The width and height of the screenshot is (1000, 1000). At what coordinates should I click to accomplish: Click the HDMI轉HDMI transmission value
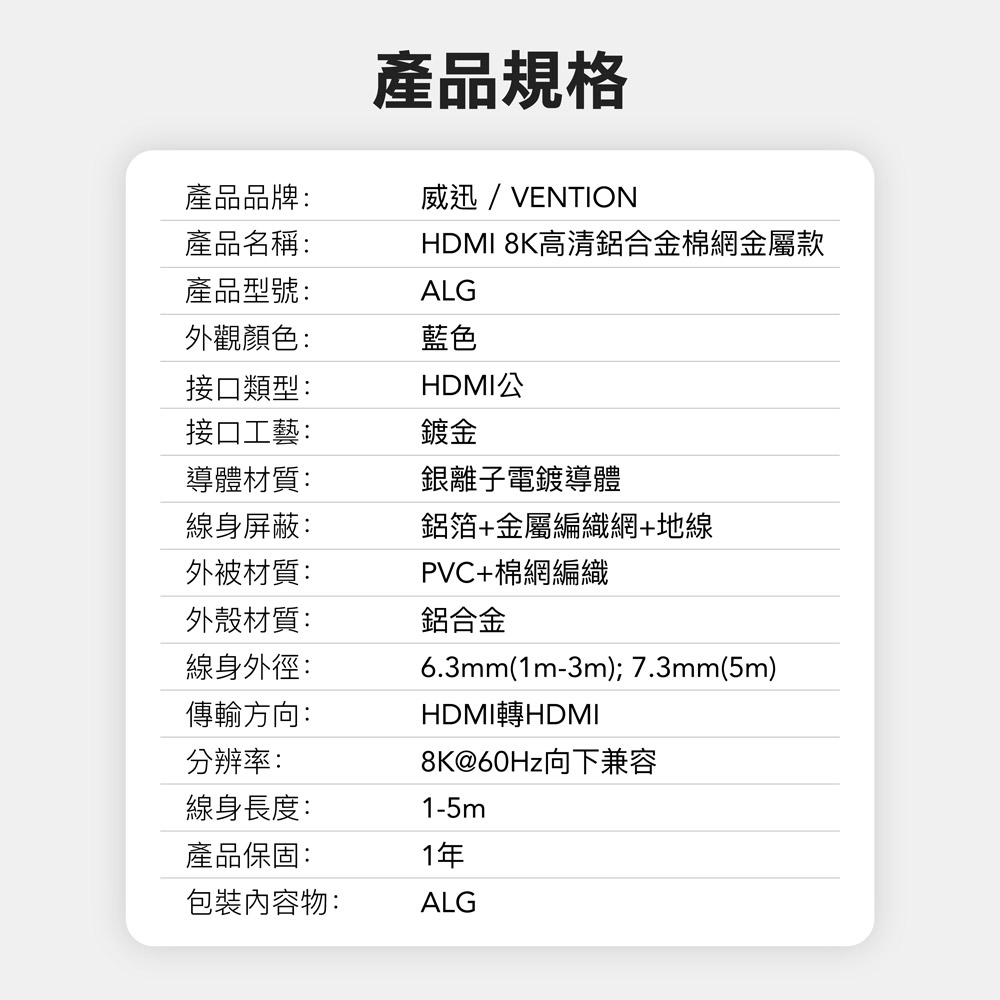click(x=510, y=714)
